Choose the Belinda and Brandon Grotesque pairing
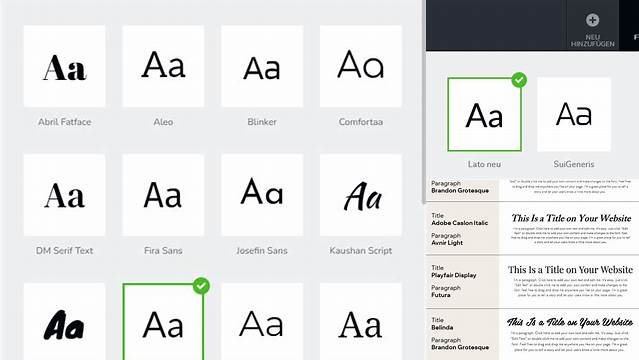 (x=532, y=334)
